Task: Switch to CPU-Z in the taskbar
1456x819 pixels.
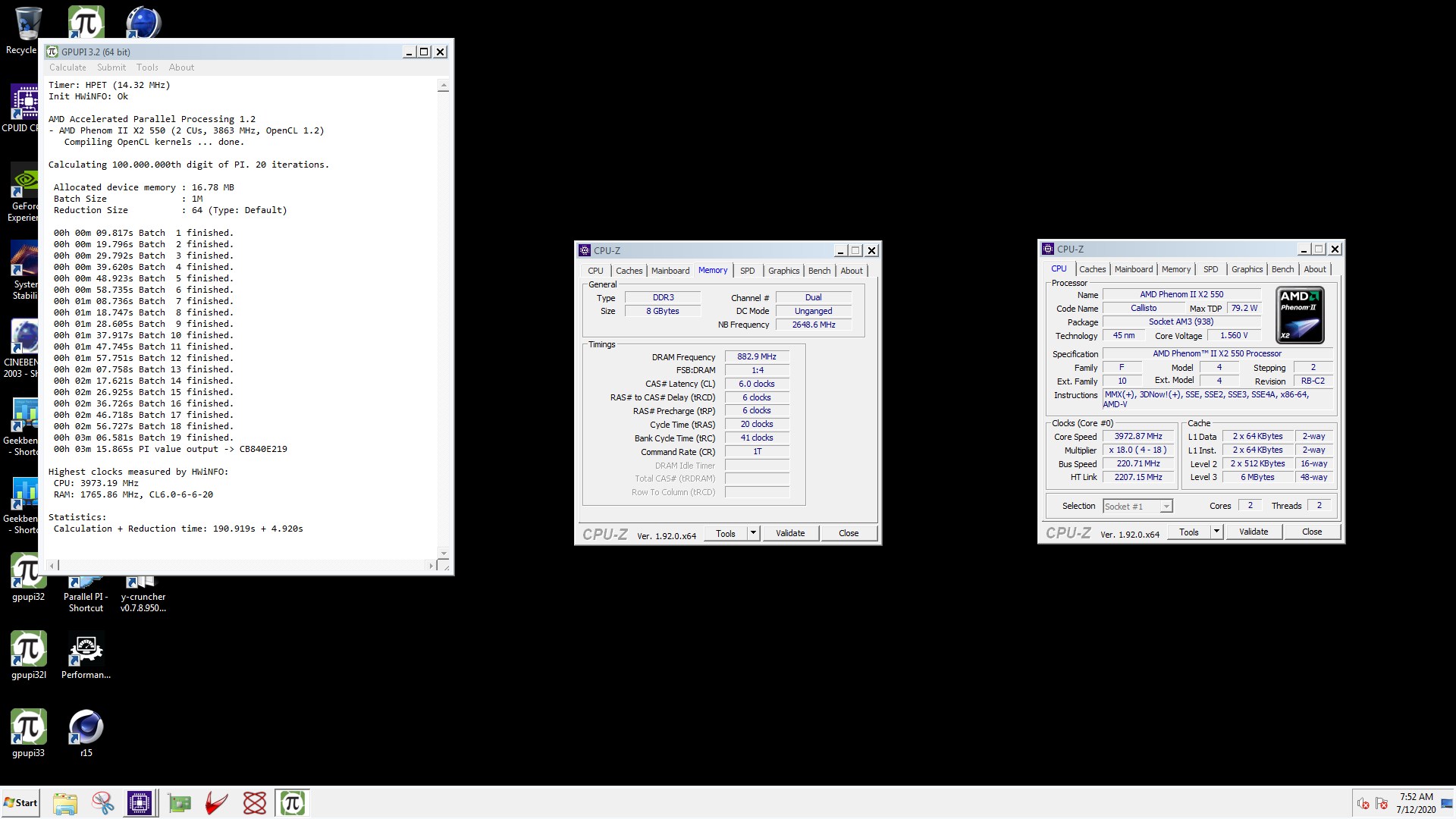Action: pos(140,803)
